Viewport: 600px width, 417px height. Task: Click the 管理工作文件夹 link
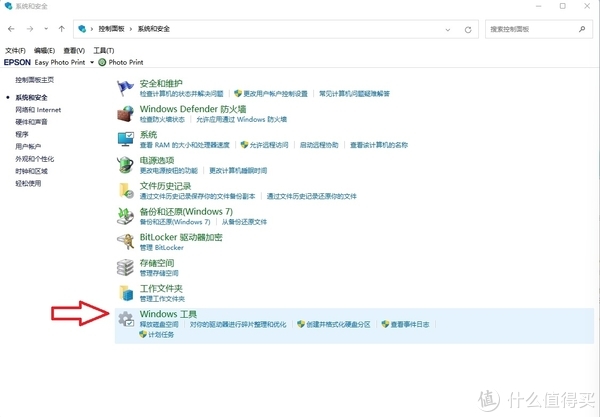pyautogui.click(x=162, y=299)
